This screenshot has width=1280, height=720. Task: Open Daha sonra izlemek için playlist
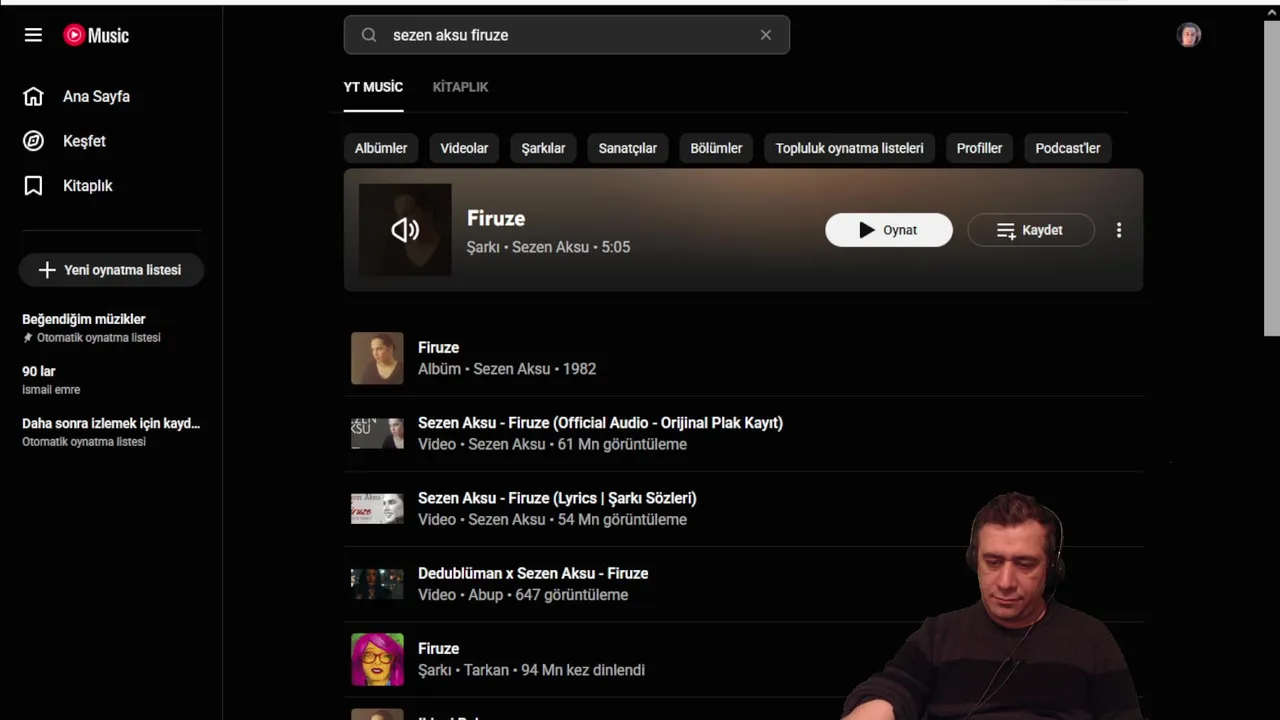point(111,423)
